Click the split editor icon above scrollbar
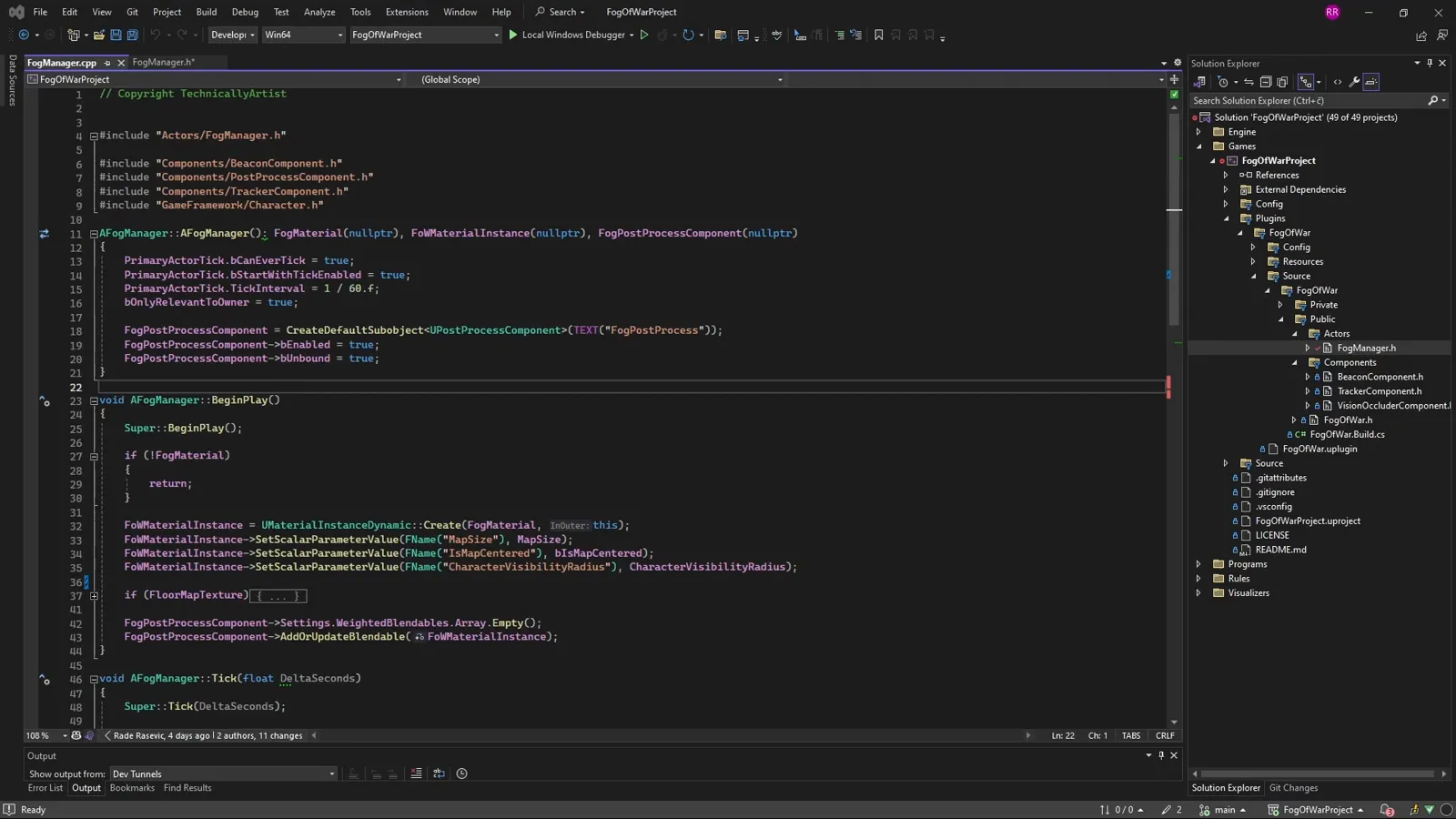This screenshot has width=1456, height=819. point(1174,79)
